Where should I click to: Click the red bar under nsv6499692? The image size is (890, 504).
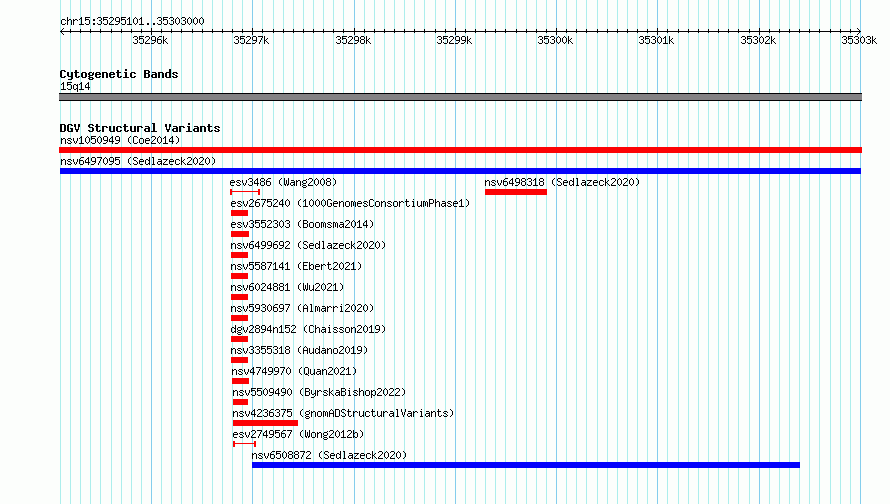(240, 255)
